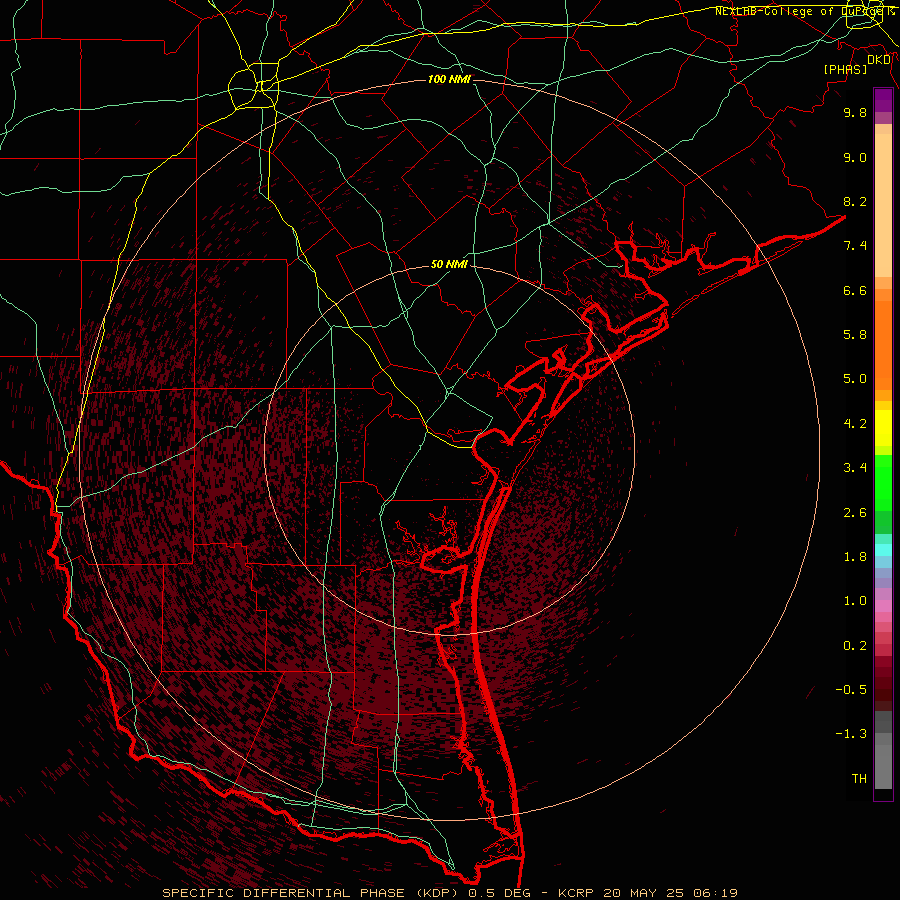The image size is (900, 900).
Task: Click the 6.6 legend value
Action: coord(855,290)
